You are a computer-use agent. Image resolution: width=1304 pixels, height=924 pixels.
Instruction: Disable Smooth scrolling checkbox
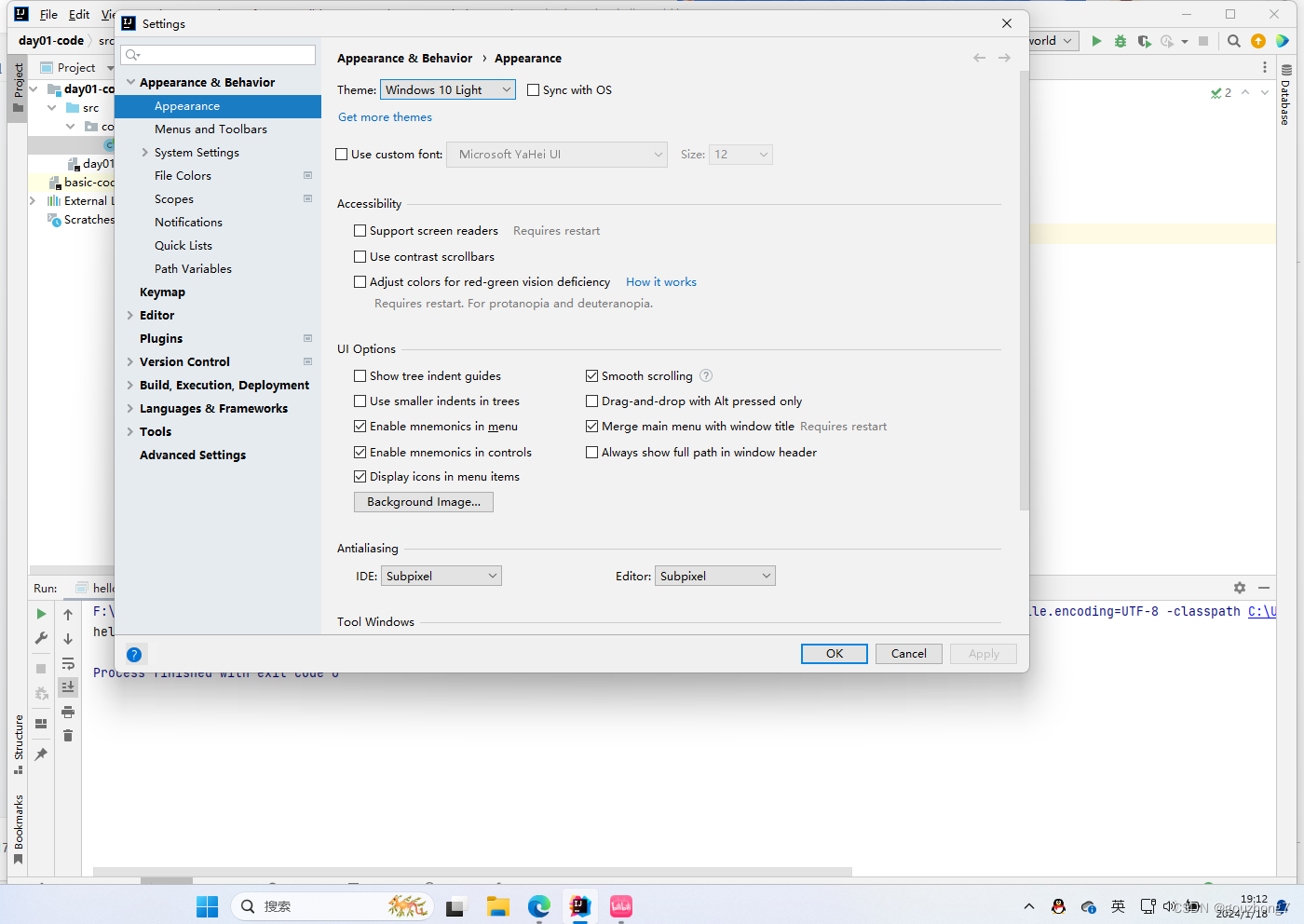[591, 376]
